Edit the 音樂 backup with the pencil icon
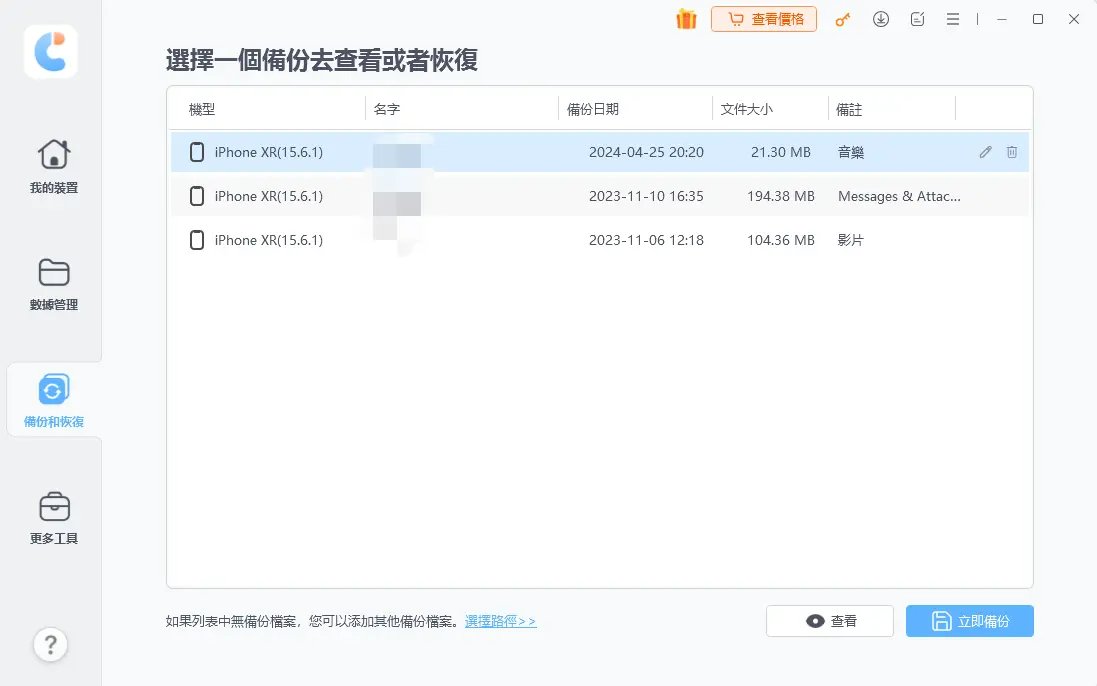Screen dimensions: 1097x686 [x=984, y=152]
